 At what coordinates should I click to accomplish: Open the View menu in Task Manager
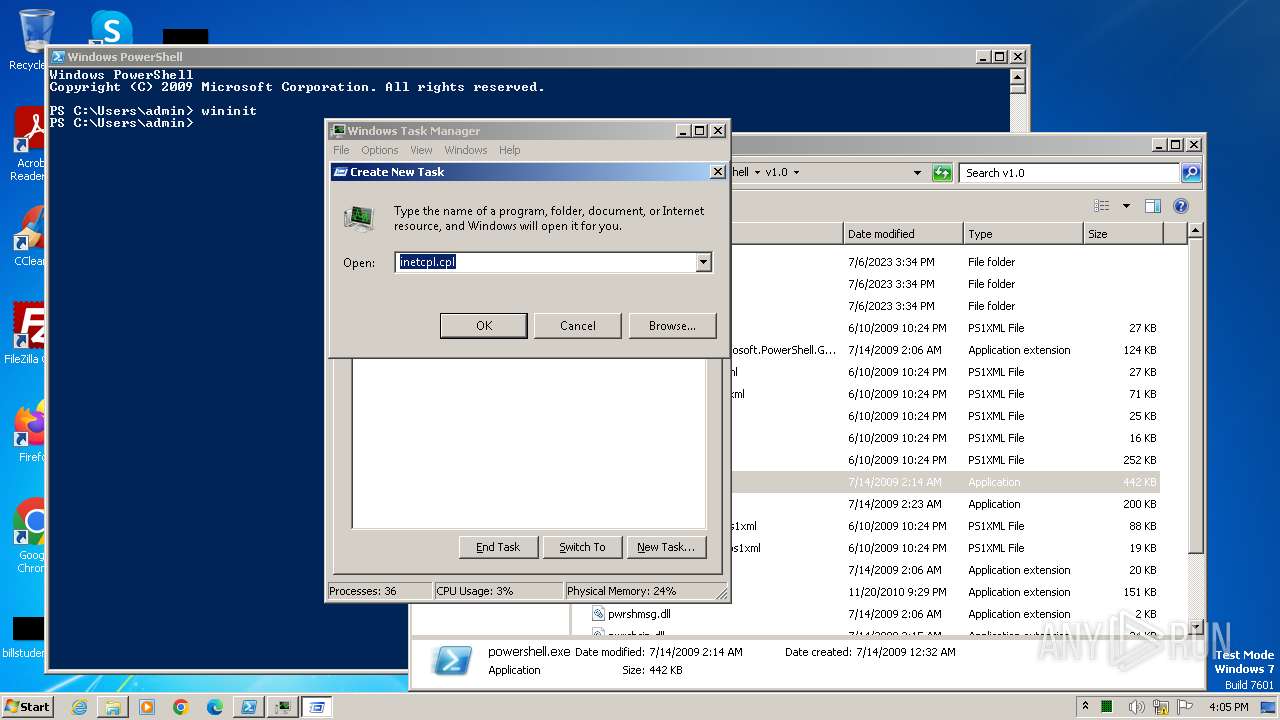coord(421,150)
